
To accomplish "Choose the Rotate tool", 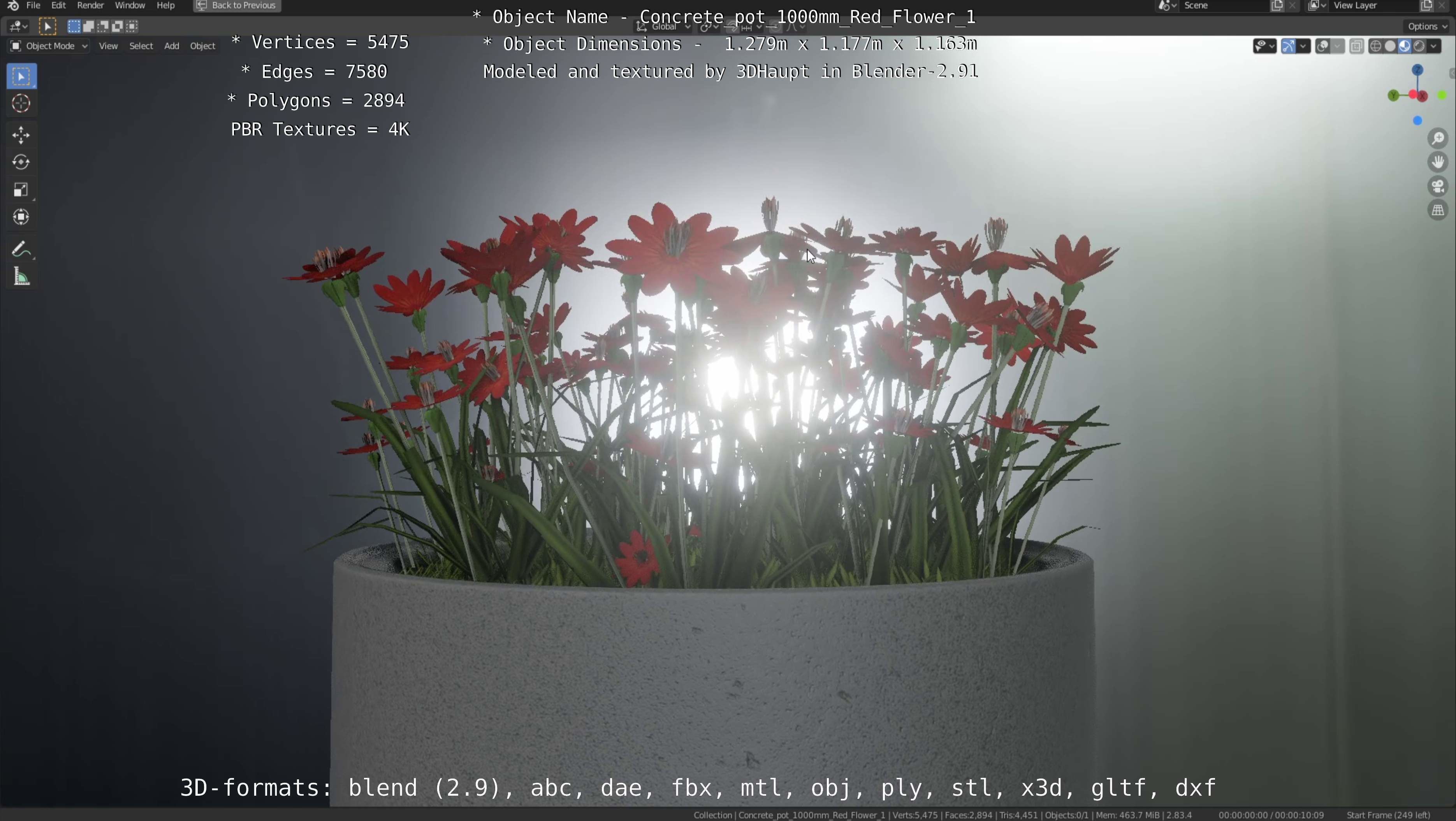I will (x=21, y=162).
